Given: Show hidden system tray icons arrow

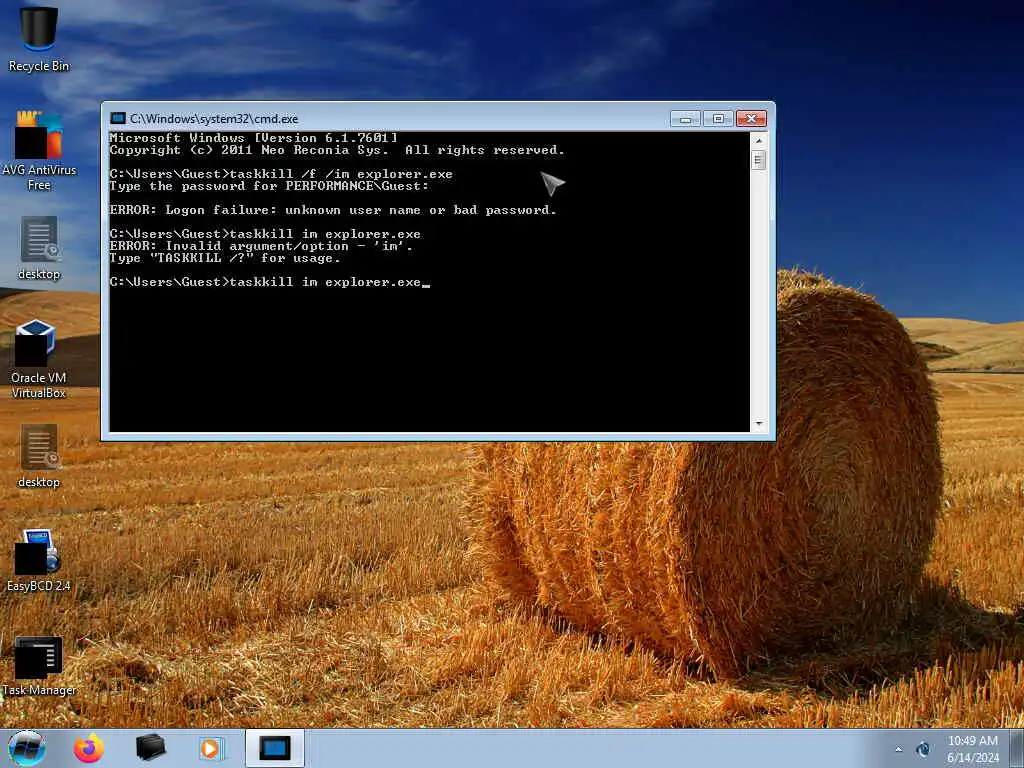Looking at the screenshot, I should tap(899, 749).
